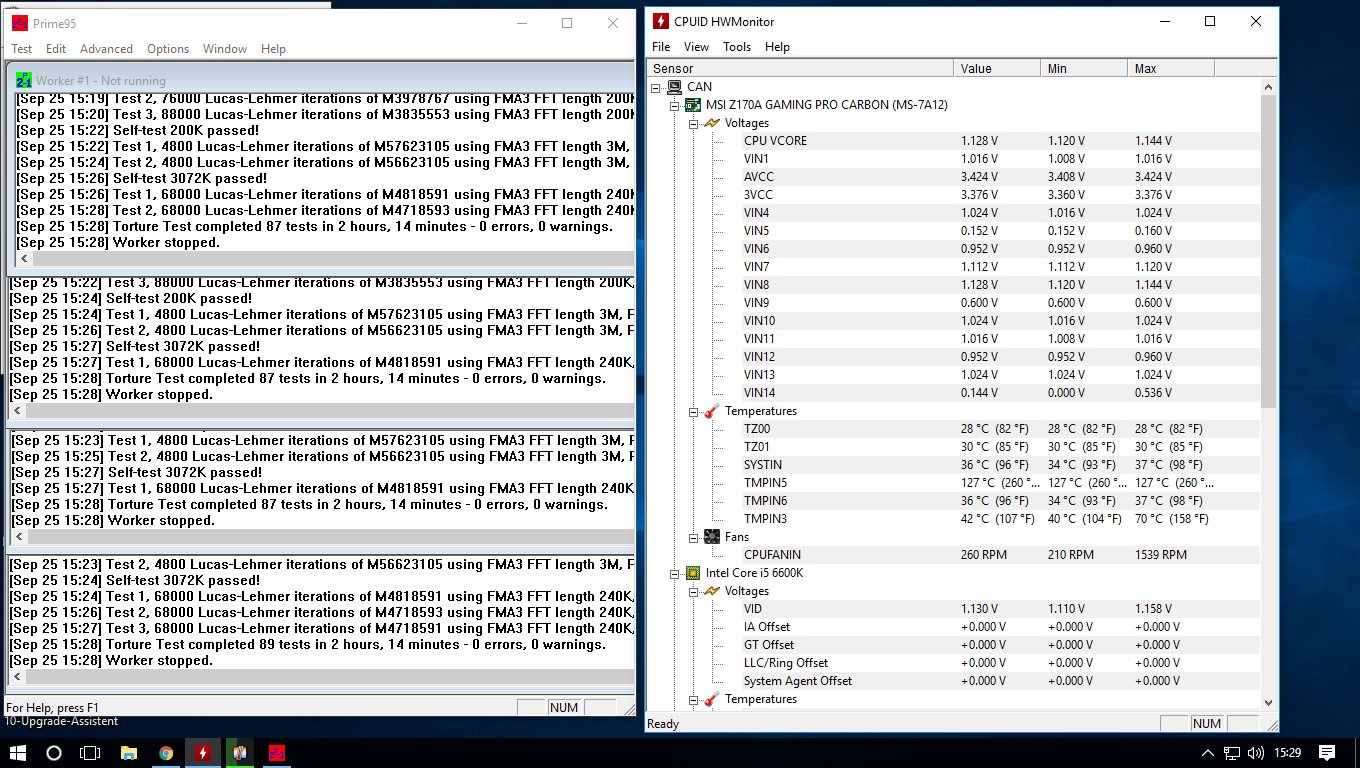Viewport: 1360px width, 768px height.
Task: Open the Action Center notifications icon
Action: pyautogui.click(x=1327, y=752)
